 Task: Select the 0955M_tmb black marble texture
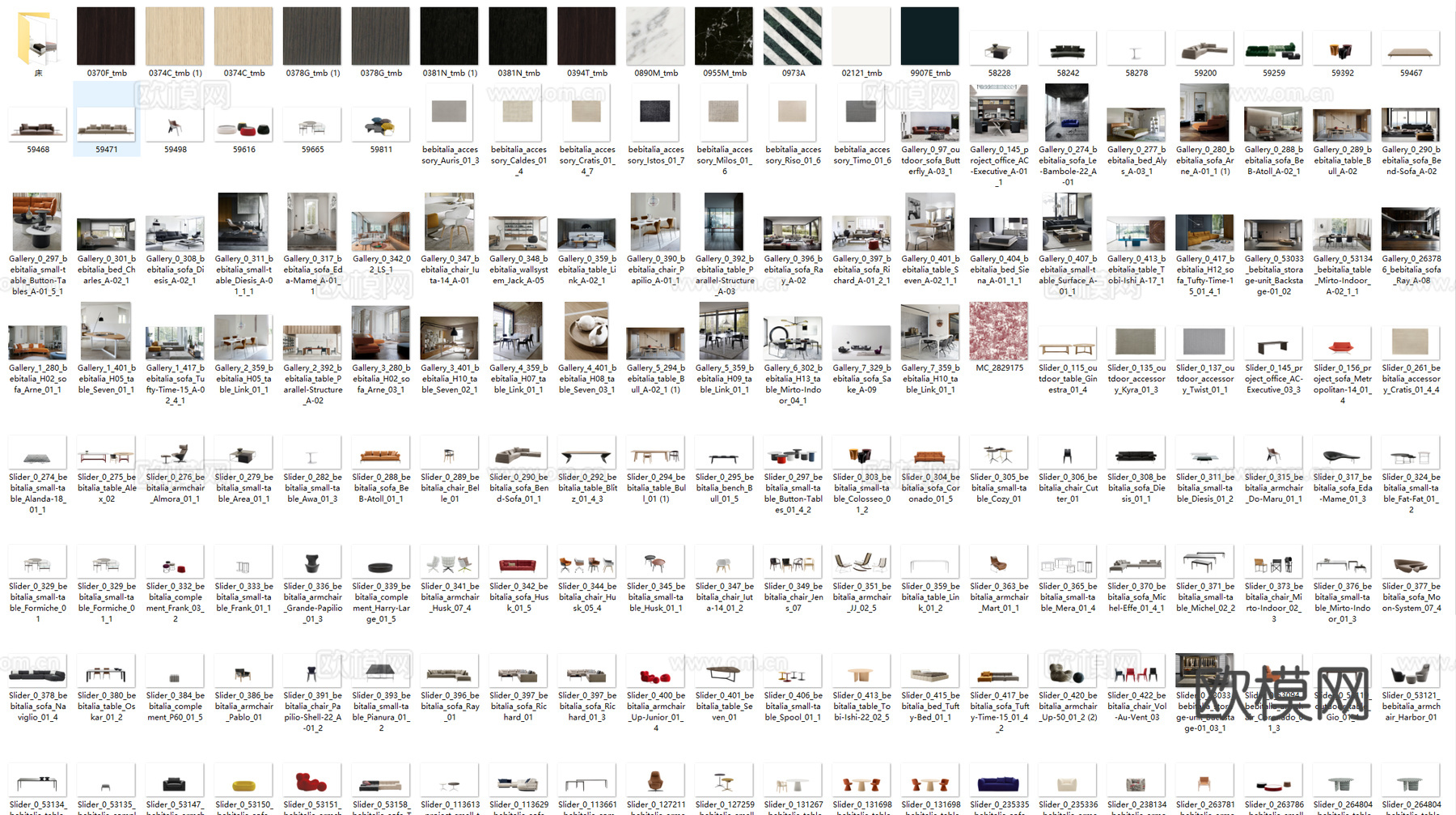(724, 36)
